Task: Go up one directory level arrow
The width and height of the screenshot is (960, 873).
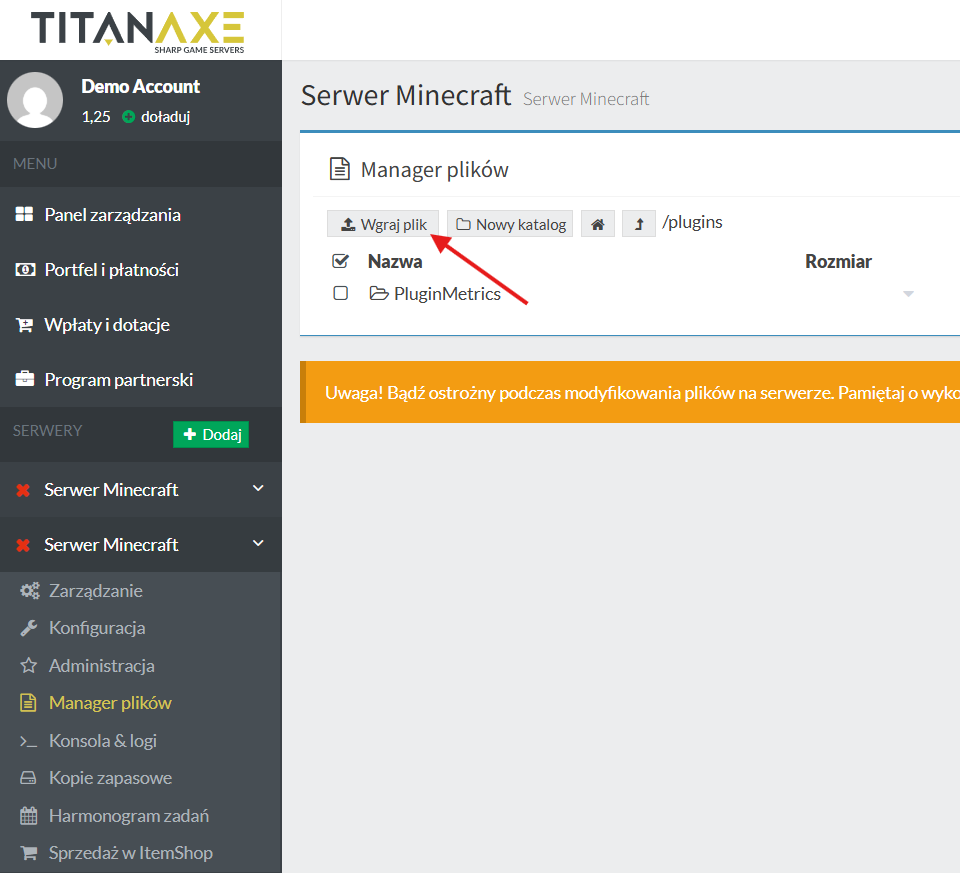Action: click(x=638, y=224)
